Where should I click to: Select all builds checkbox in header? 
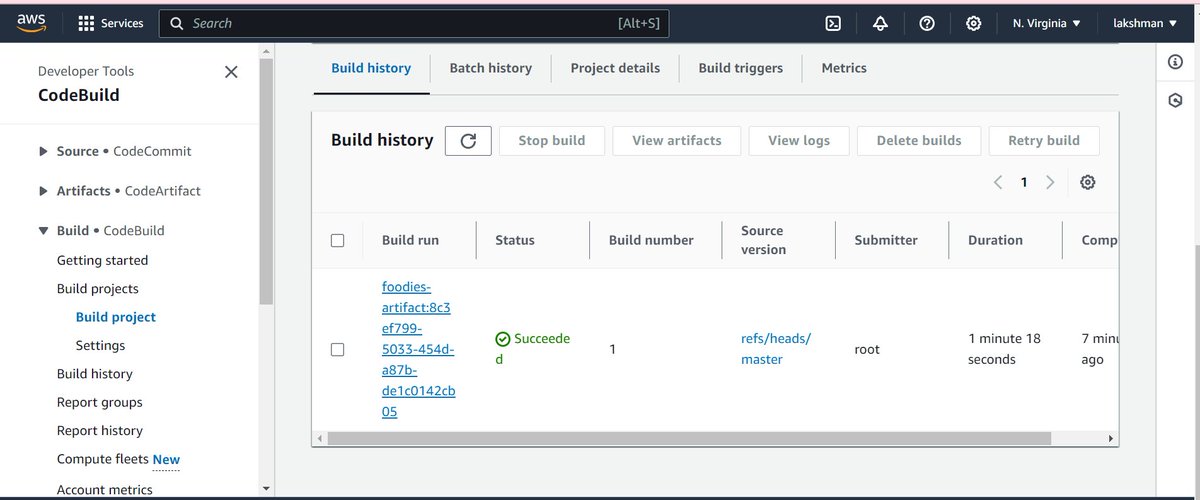tap(337, 240)
